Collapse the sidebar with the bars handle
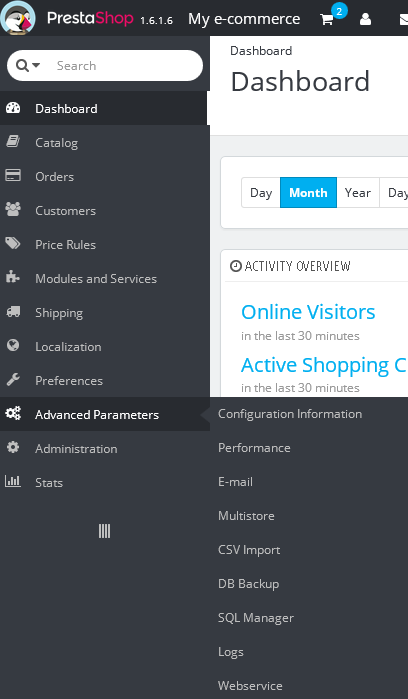This screenshot has height=699, width=408. pos(104,531)
